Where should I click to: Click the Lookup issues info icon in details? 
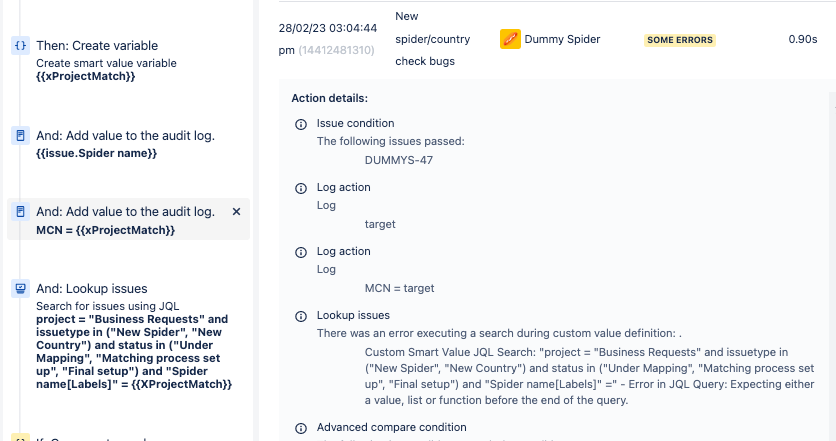301,316
